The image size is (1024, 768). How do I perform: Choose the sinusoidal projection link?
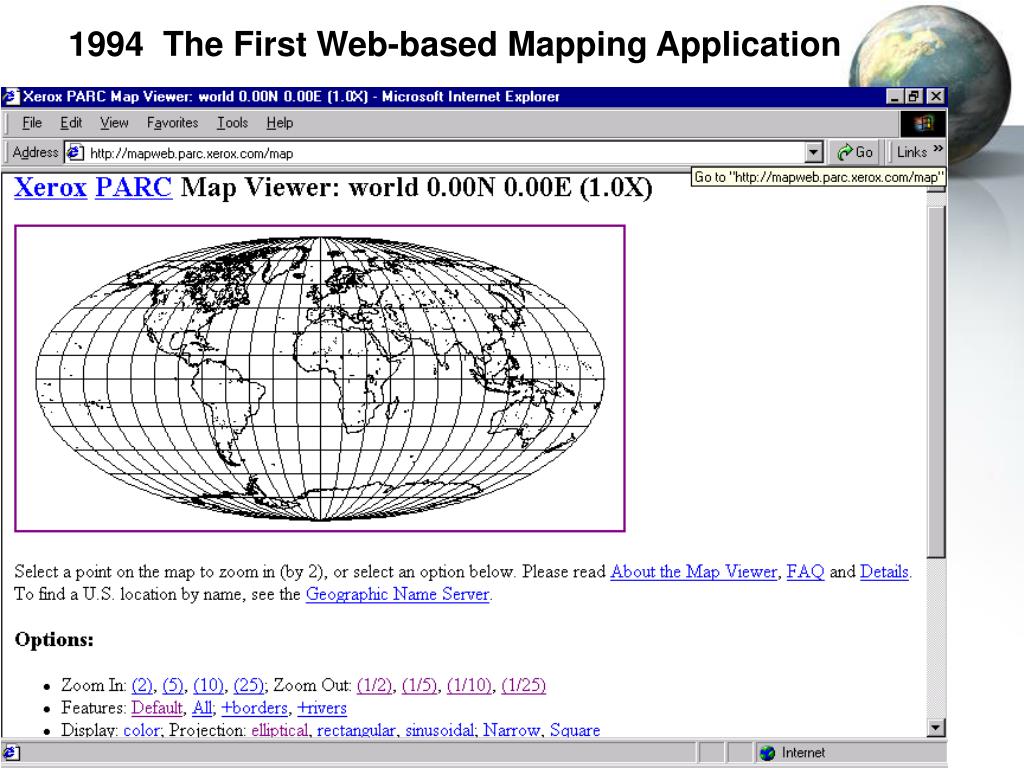pos(440,730)
